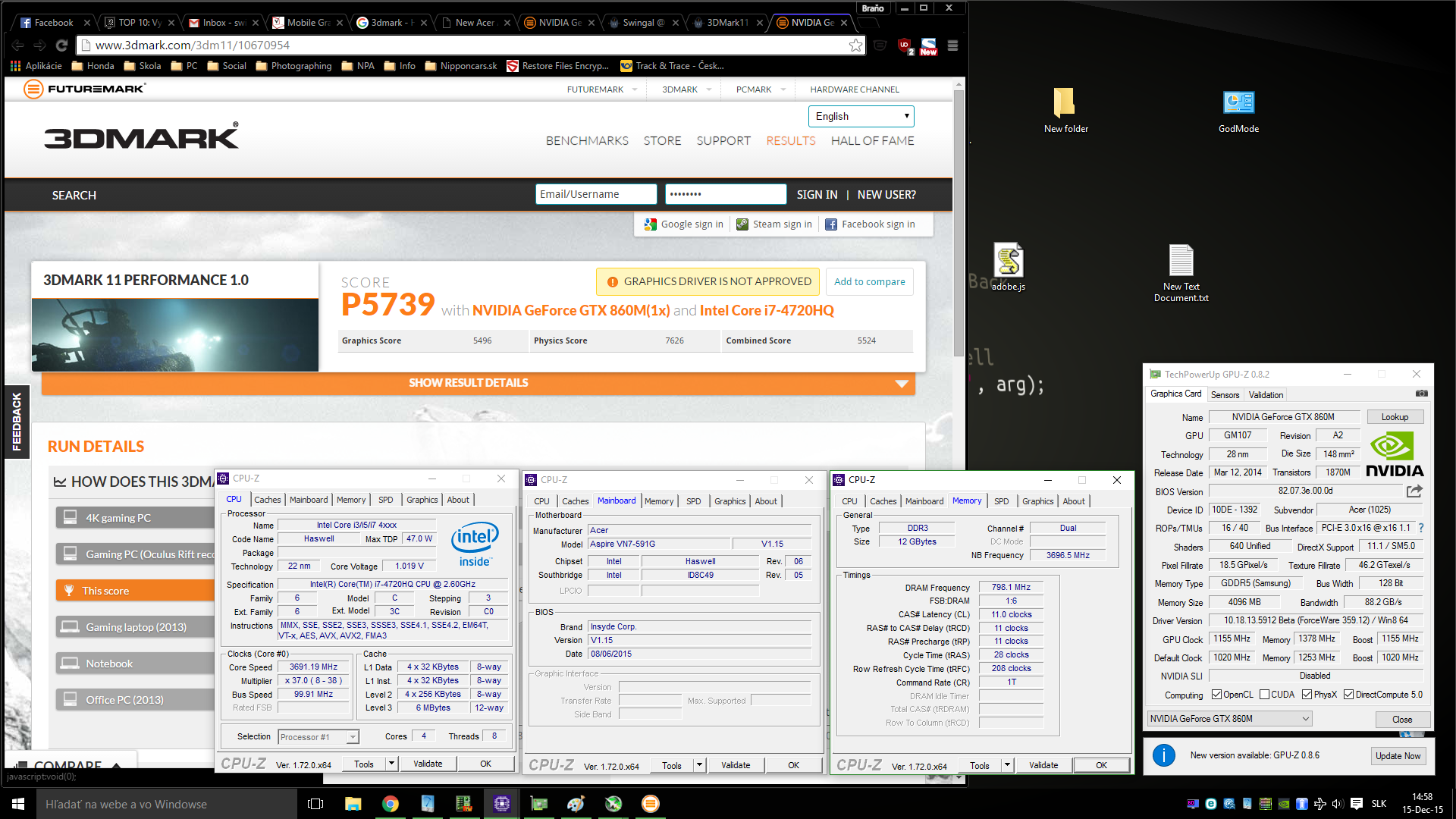The height and width of the screenshot is (819, 1456).
Task: Open the Apps shortcut in the bookmarks bar
Action: 36,66
